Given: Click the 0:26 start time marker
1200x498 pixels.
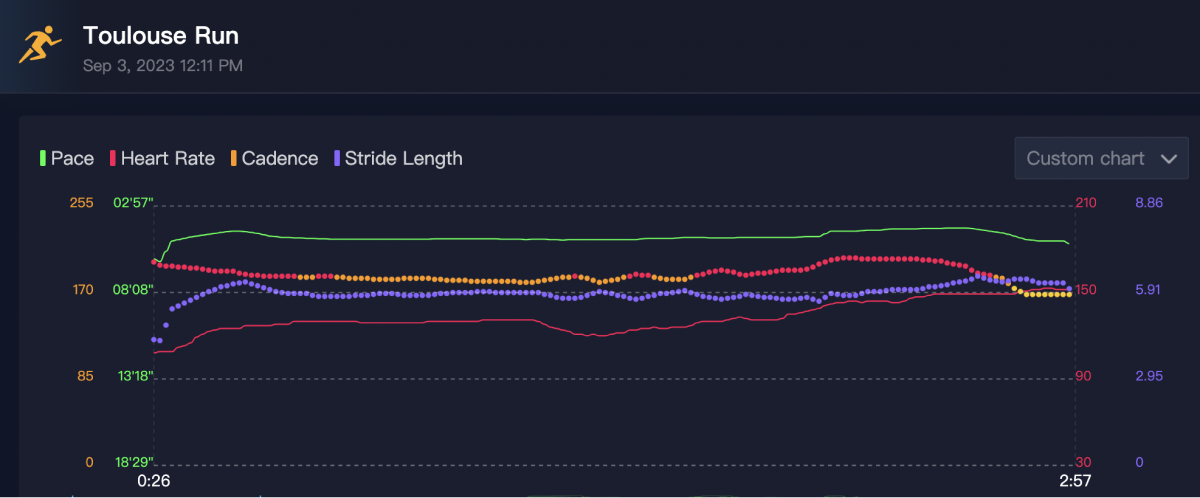Looking at the screenshot, I should [x=152, y=481].
